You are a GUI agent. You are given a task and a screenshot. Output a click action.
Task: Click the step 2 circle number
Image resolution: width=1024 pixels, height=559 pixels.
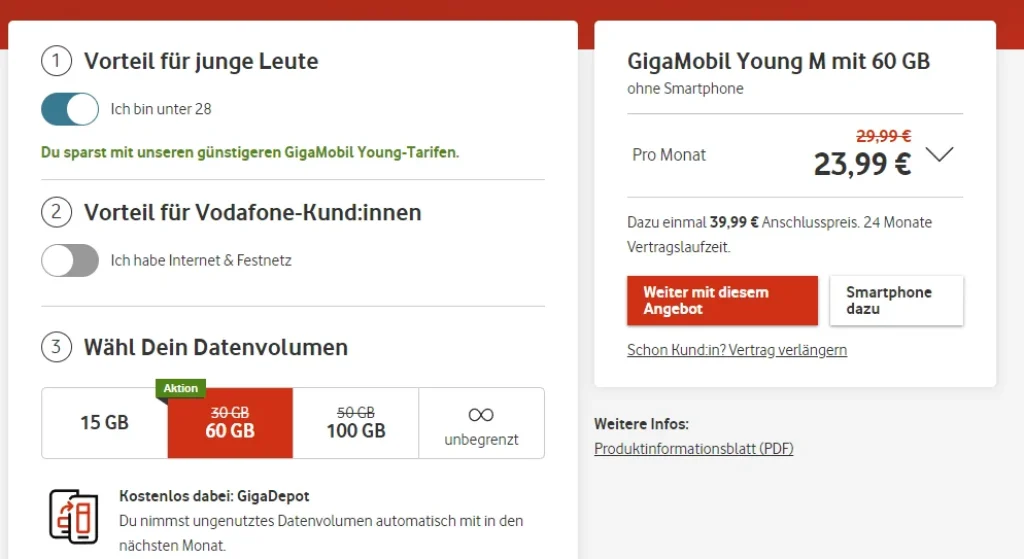[57, 212]
